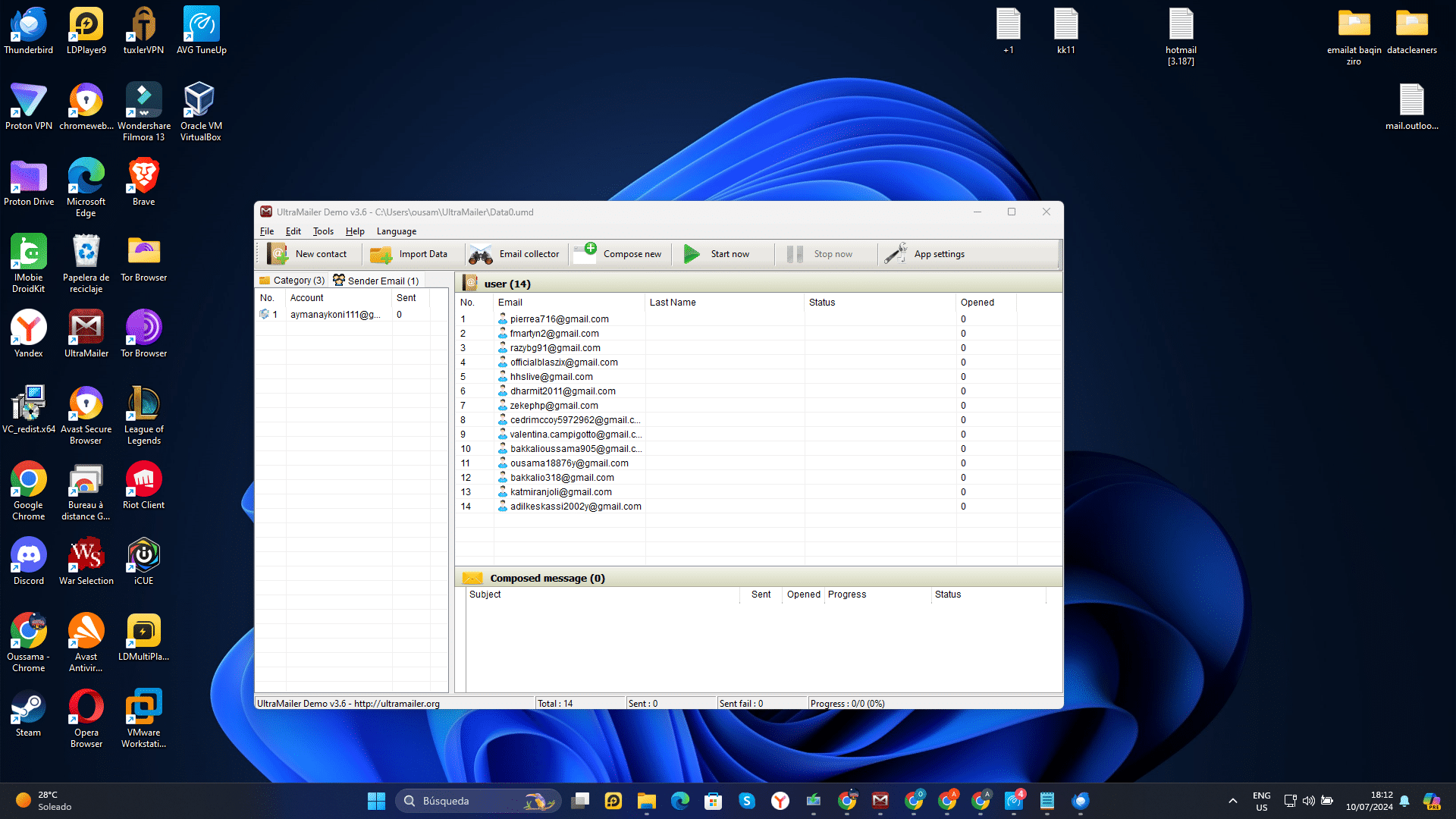This screenshot has width=1456, height=819.
Task: Select contact zekephp@gmail.com
Action: 554,406
